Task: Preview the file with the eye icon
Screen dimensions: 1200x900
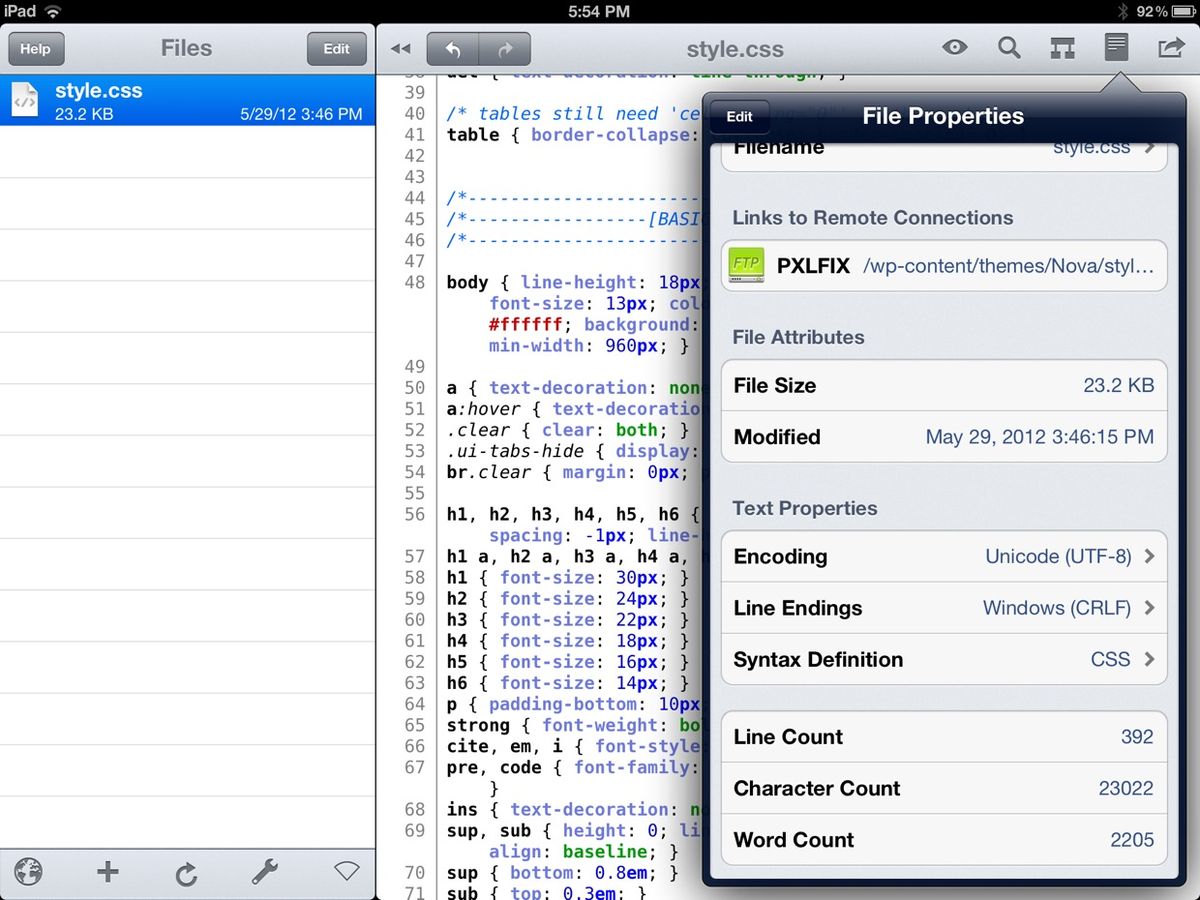Action: 954,47
